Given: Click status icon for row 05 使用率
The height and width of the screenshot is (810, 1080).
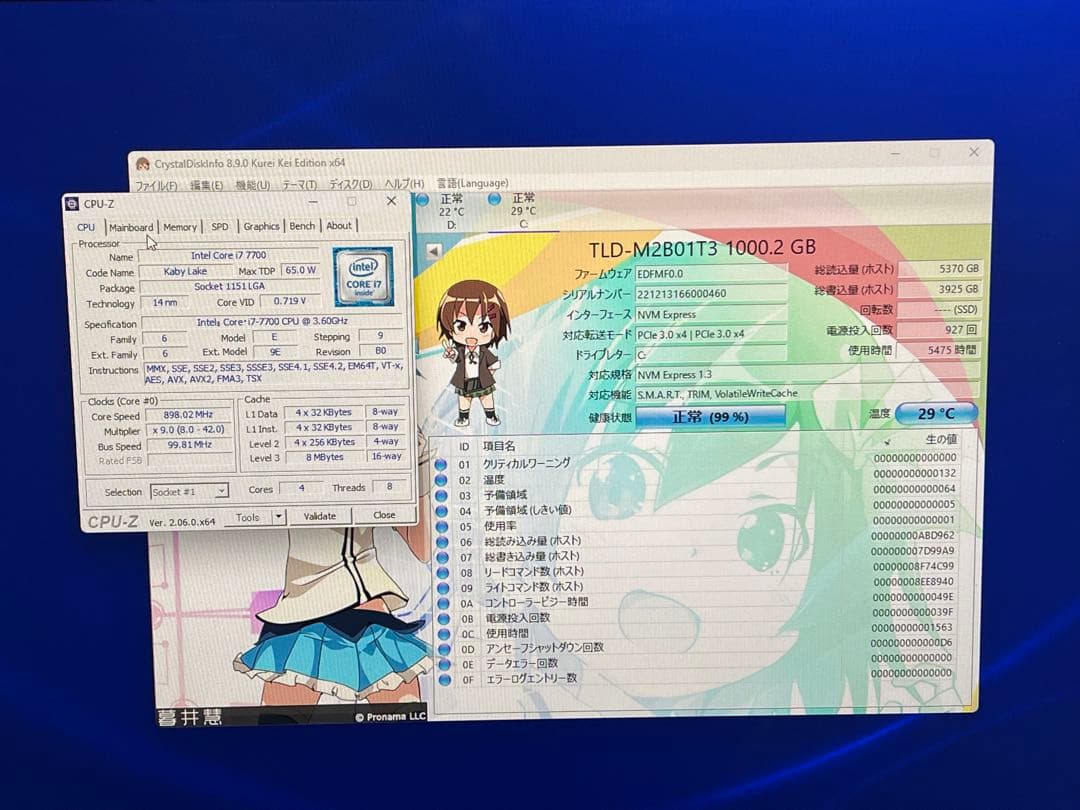Looking at the screenshot, I should 442,527.
